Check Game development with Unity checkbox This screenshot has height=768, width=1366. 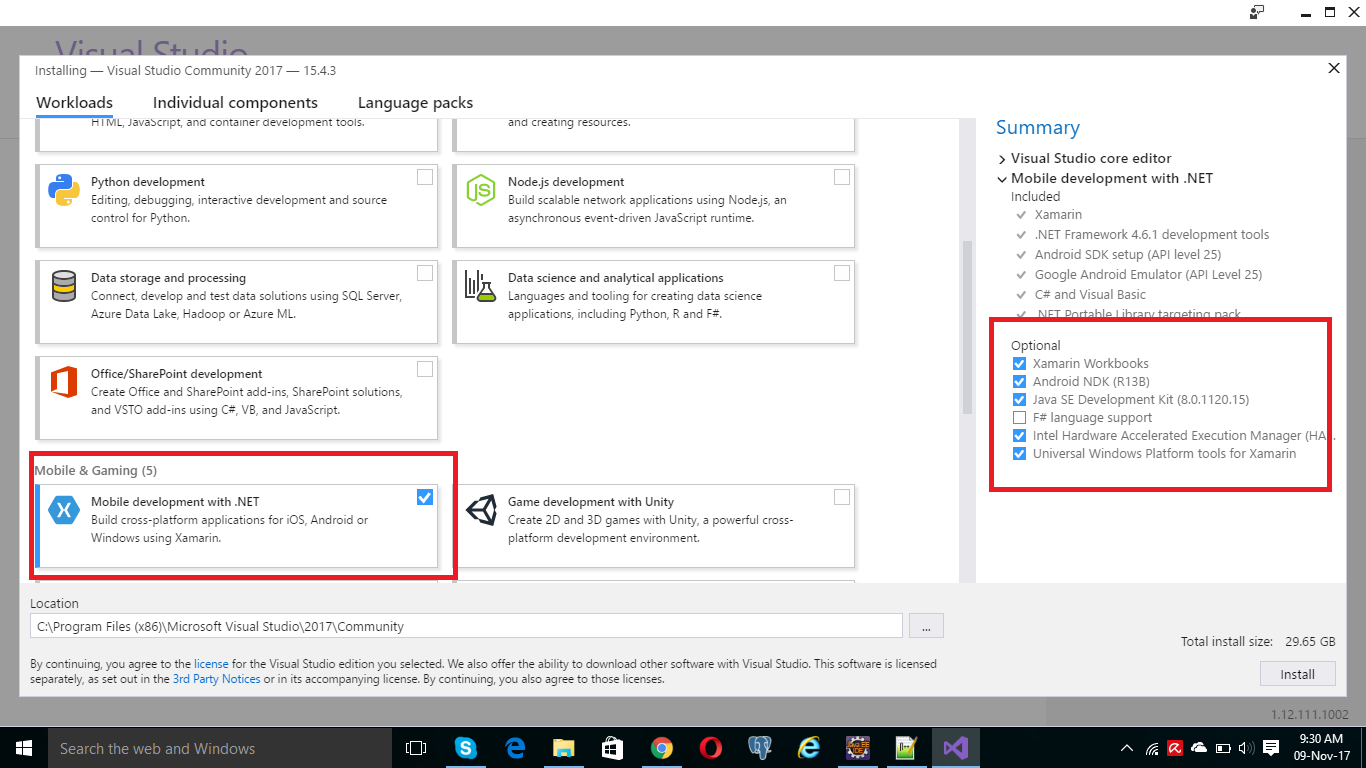coord(842,497)
